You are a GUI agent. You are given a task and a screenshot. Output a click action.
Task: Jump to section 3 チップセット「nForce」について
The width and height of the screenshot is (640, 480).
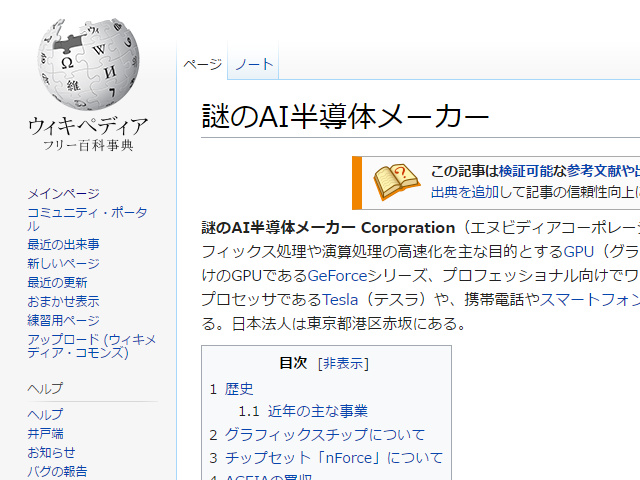(x=334, y=458)
